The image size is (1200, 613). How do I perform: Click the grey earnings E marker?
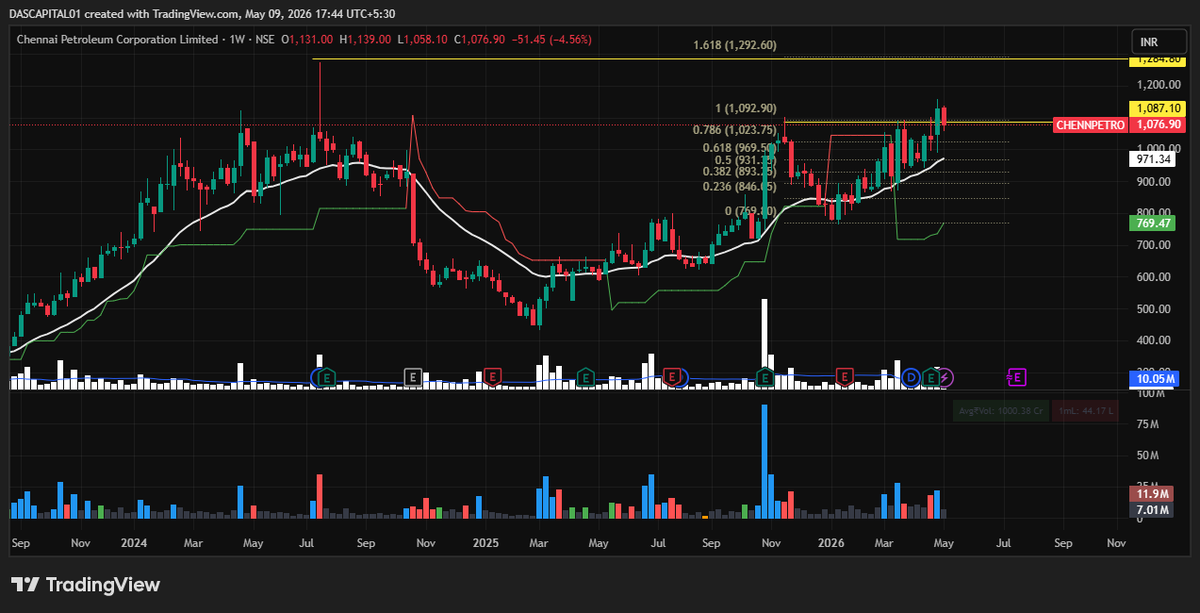coord(411,377)
